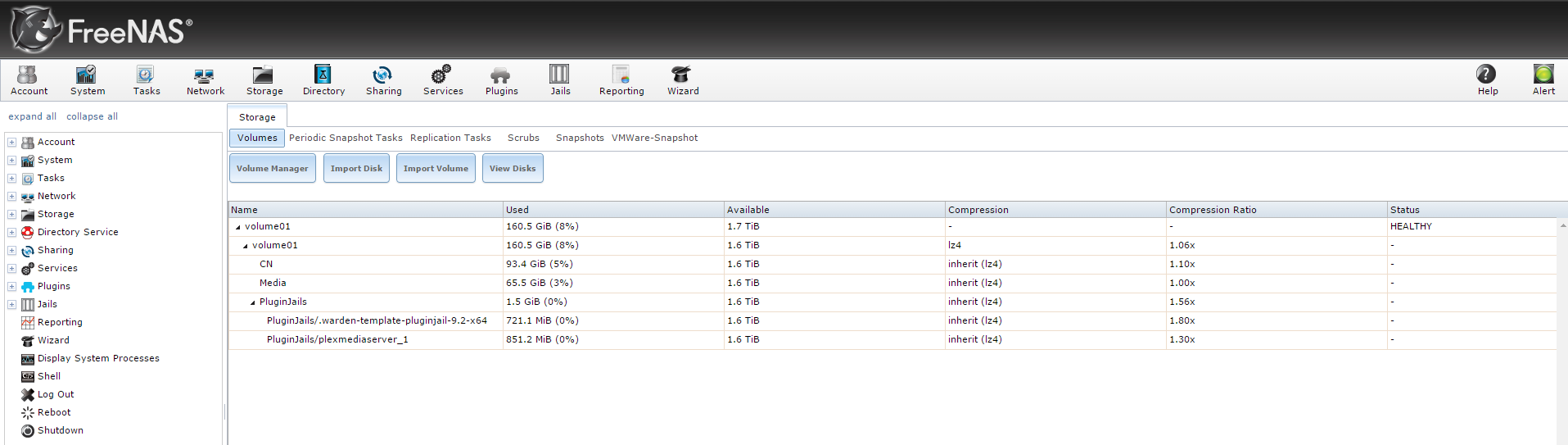Click Reboot icon in sidebar

click(28, 412)
